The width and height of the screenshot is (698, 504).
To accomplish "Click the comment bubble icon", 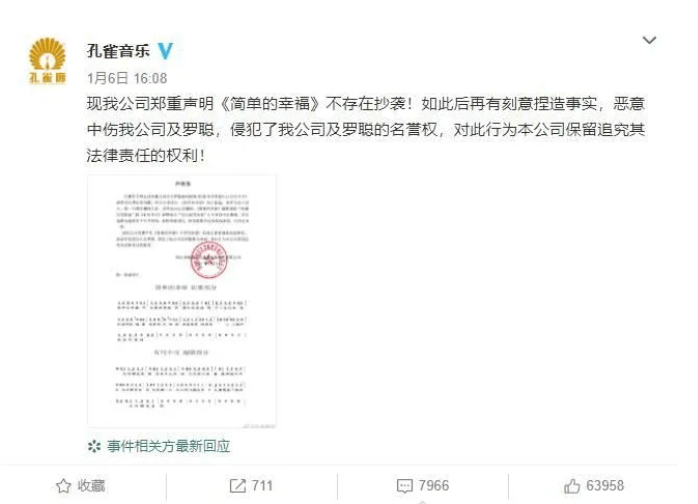I will [x=405, y=486].
